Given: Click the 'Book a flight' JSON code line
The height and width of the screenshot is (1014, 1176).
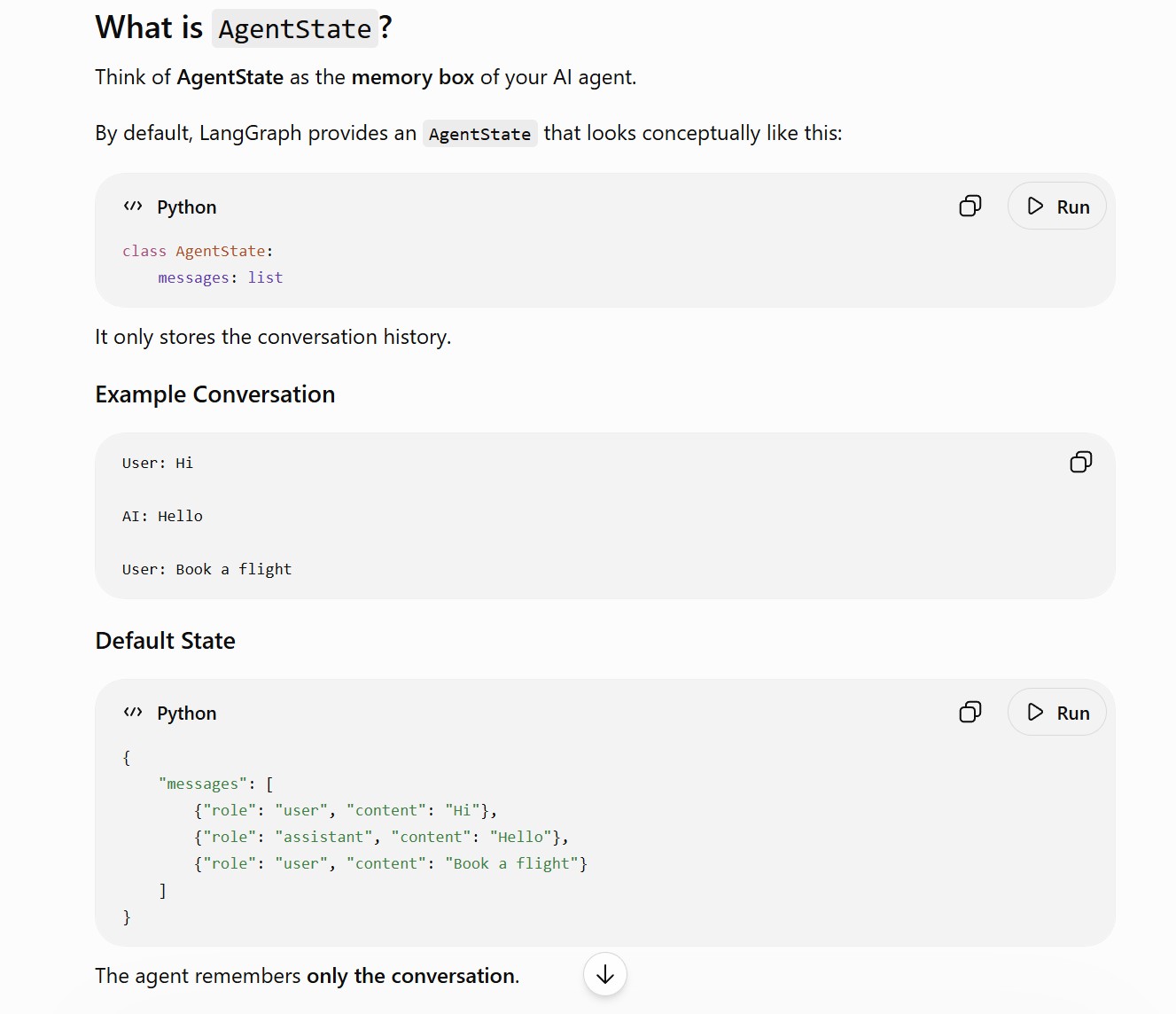Looking at the screenshot, I should [391, 863].
